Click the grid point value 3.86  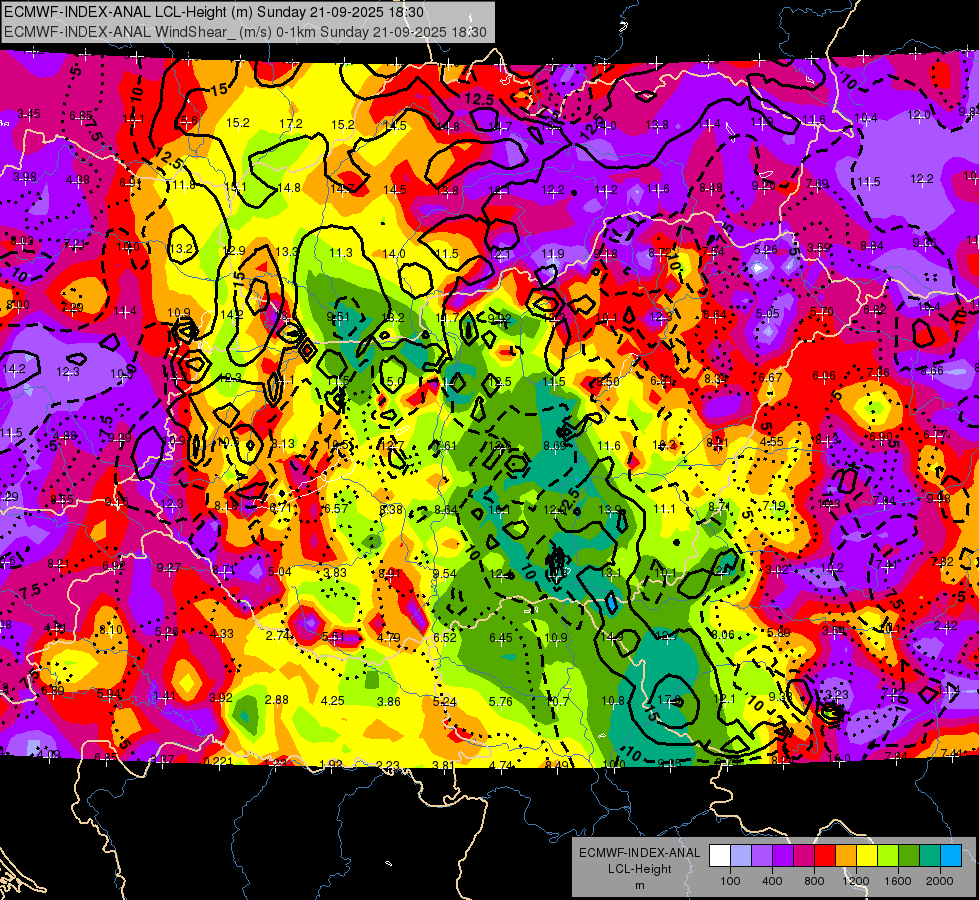click(388, 702)
